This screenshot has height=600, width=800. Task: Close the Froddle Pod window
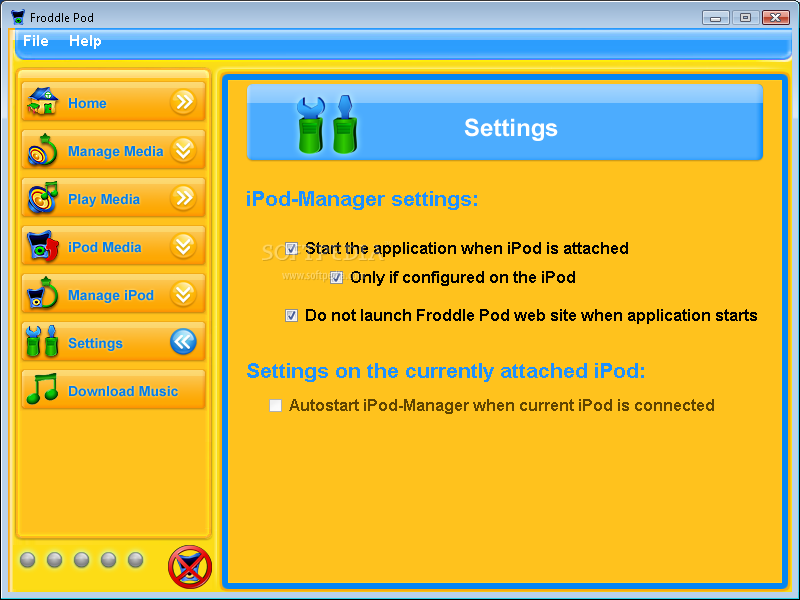point(776,18)
